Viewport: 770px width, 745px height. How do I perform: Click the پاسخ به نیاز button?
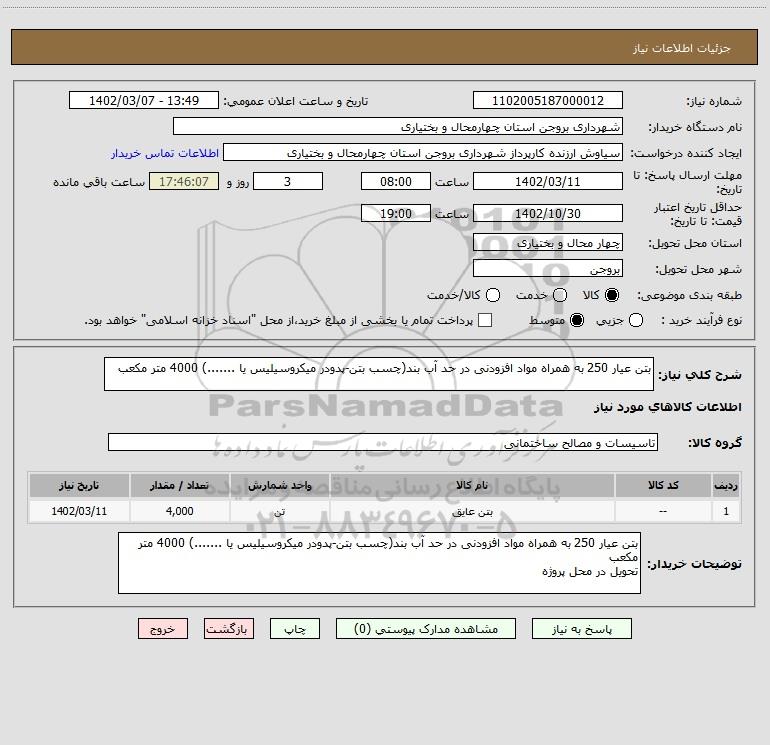[581, 629]
